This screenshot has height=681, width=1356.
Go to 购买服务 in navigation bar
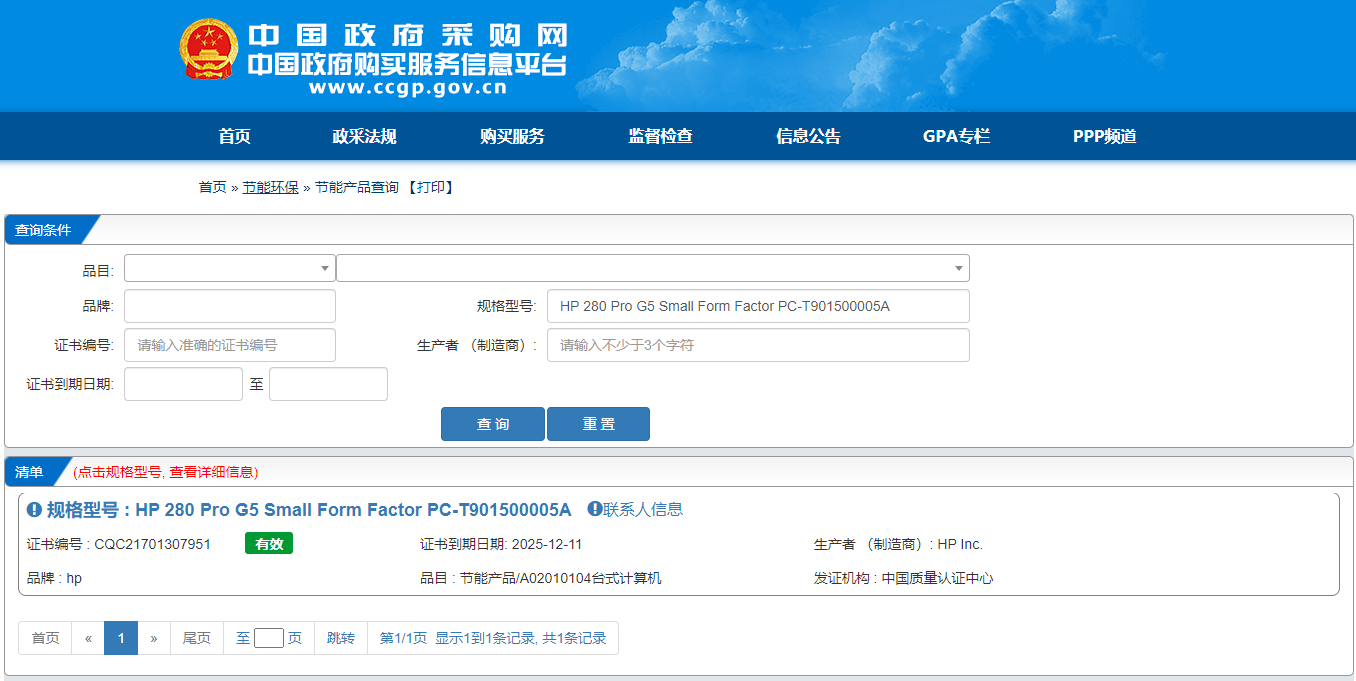point(512,137)
